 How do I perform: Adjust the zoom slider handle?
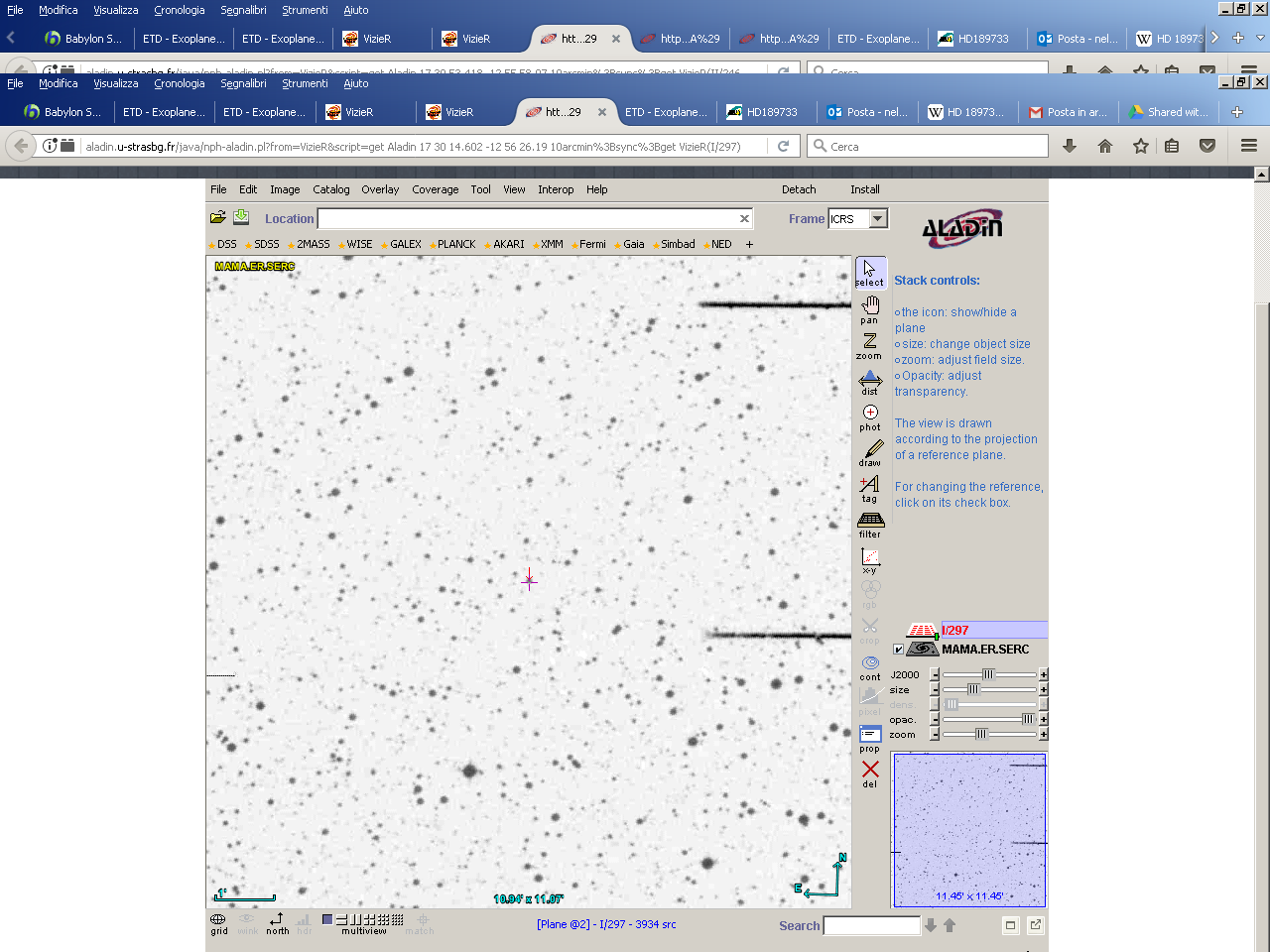click(x=981, y=734)
